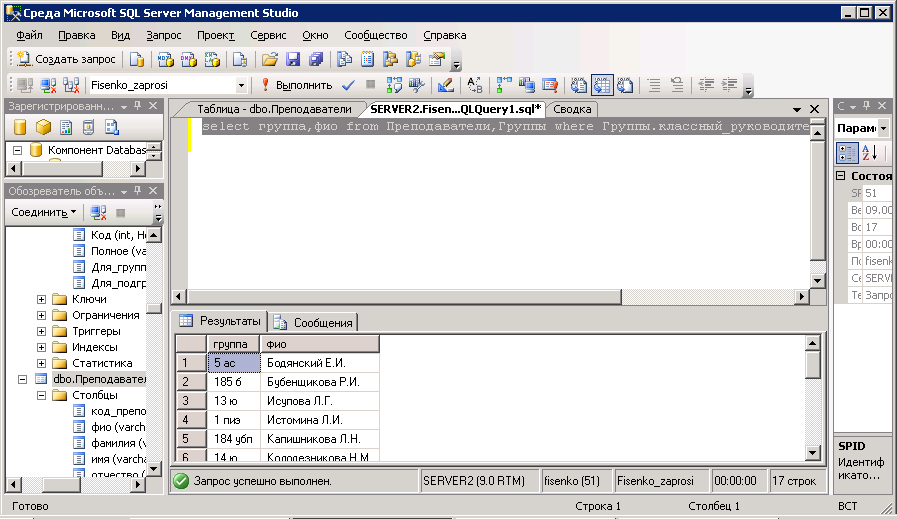The image size is (897, 519).
Task: Collapse the Столбцы folder
Action: (x=41, y=395)
